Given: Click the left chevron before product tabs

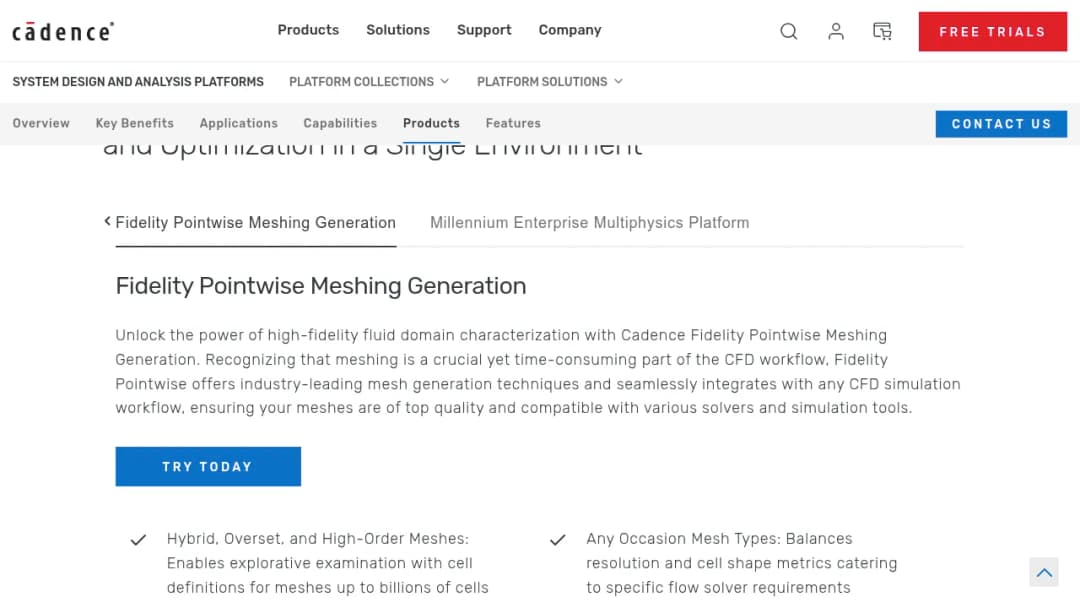Looking at the screenshot, I should coord(107,221).
